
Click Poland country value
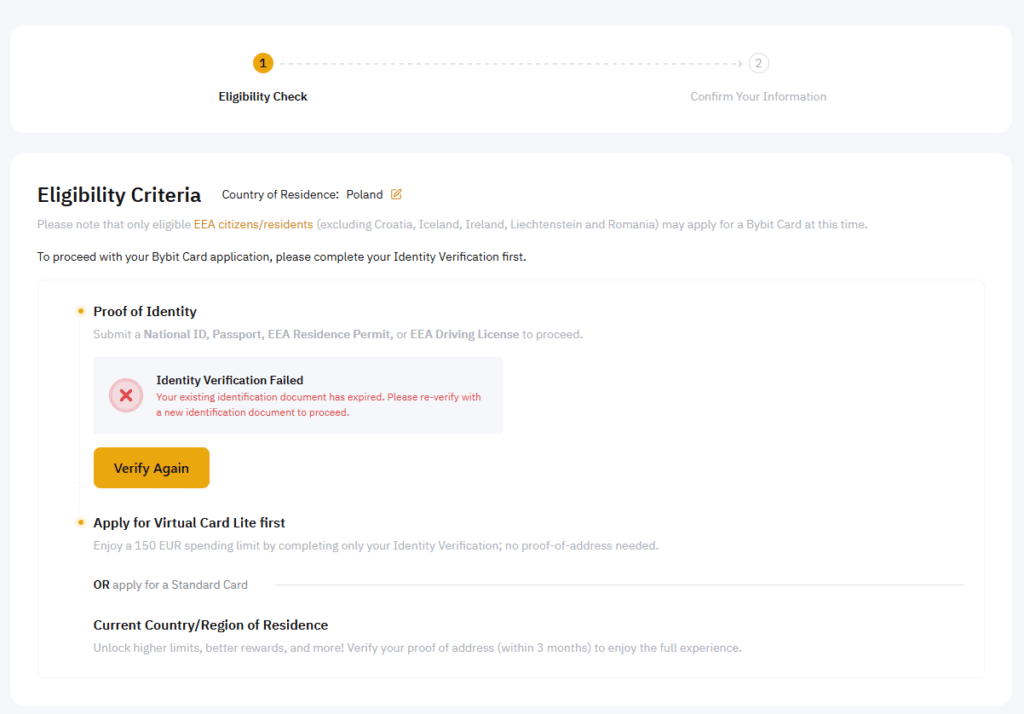(364, 195)
